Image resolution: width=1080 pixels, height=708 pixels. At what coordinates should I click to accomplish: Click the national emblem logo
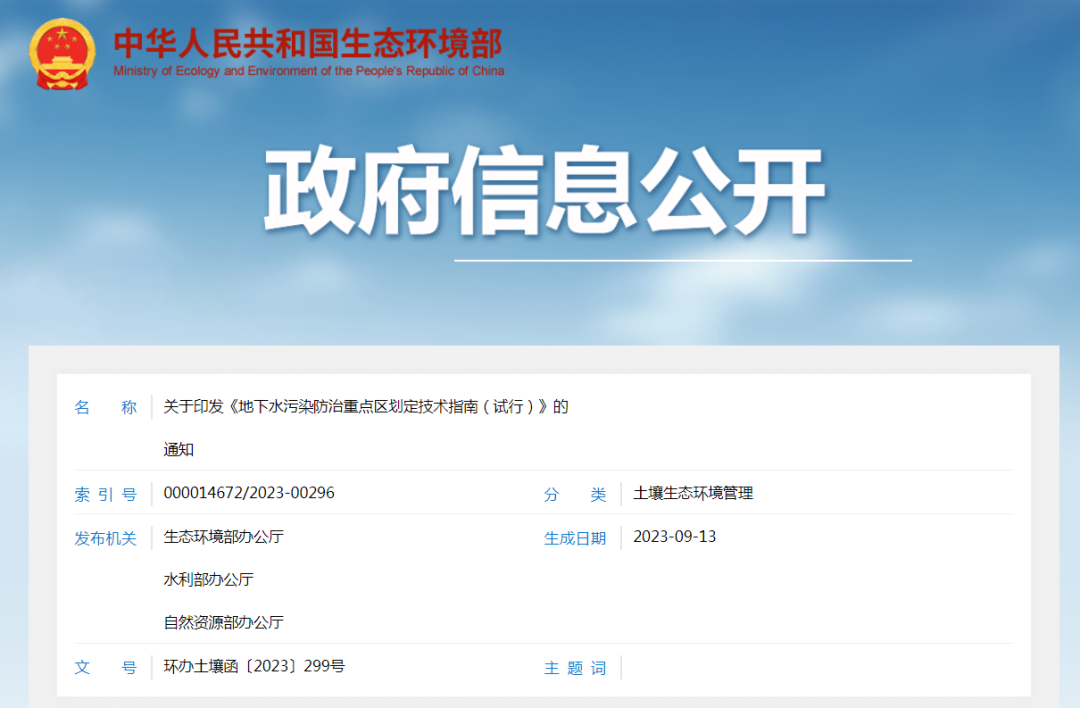click(x=62, y=54)
